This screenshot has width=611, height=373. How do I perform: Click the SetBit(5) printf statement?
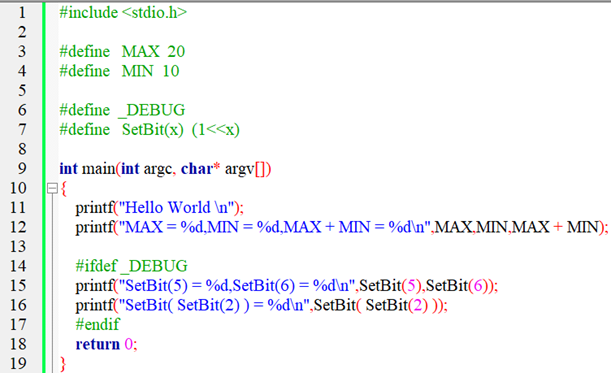[286, 286]
